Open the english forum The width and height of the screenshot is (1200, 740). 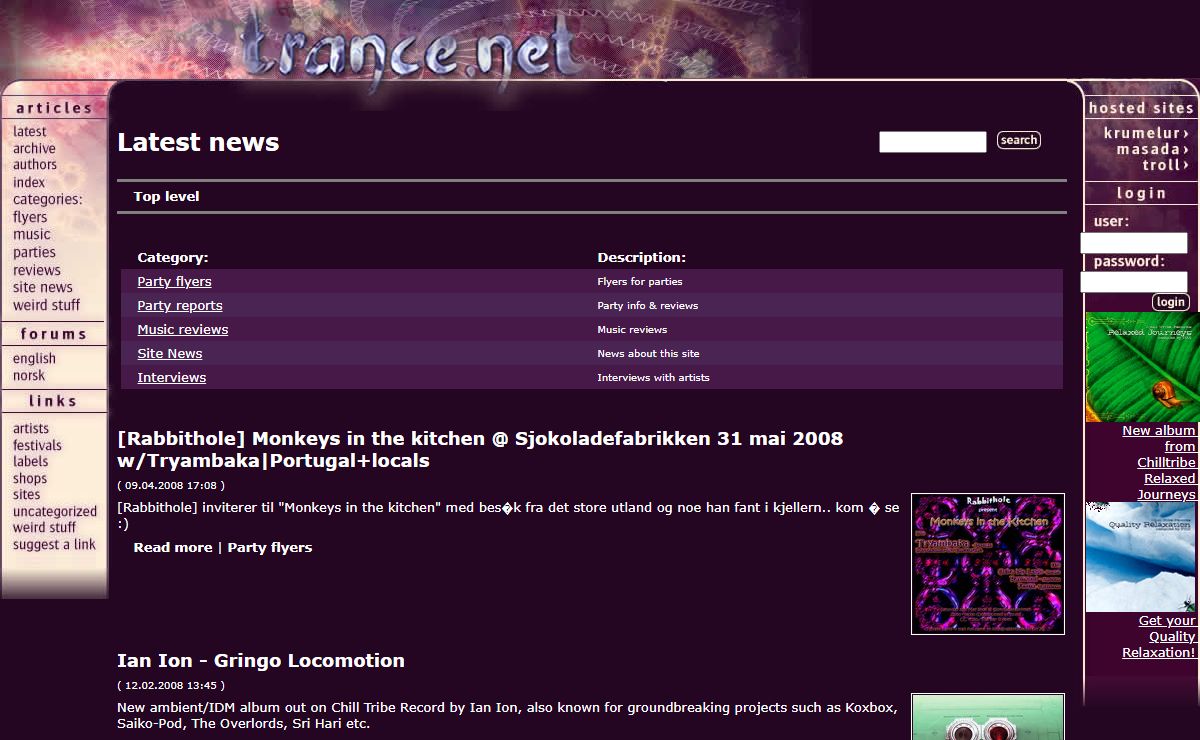[34, 358]
